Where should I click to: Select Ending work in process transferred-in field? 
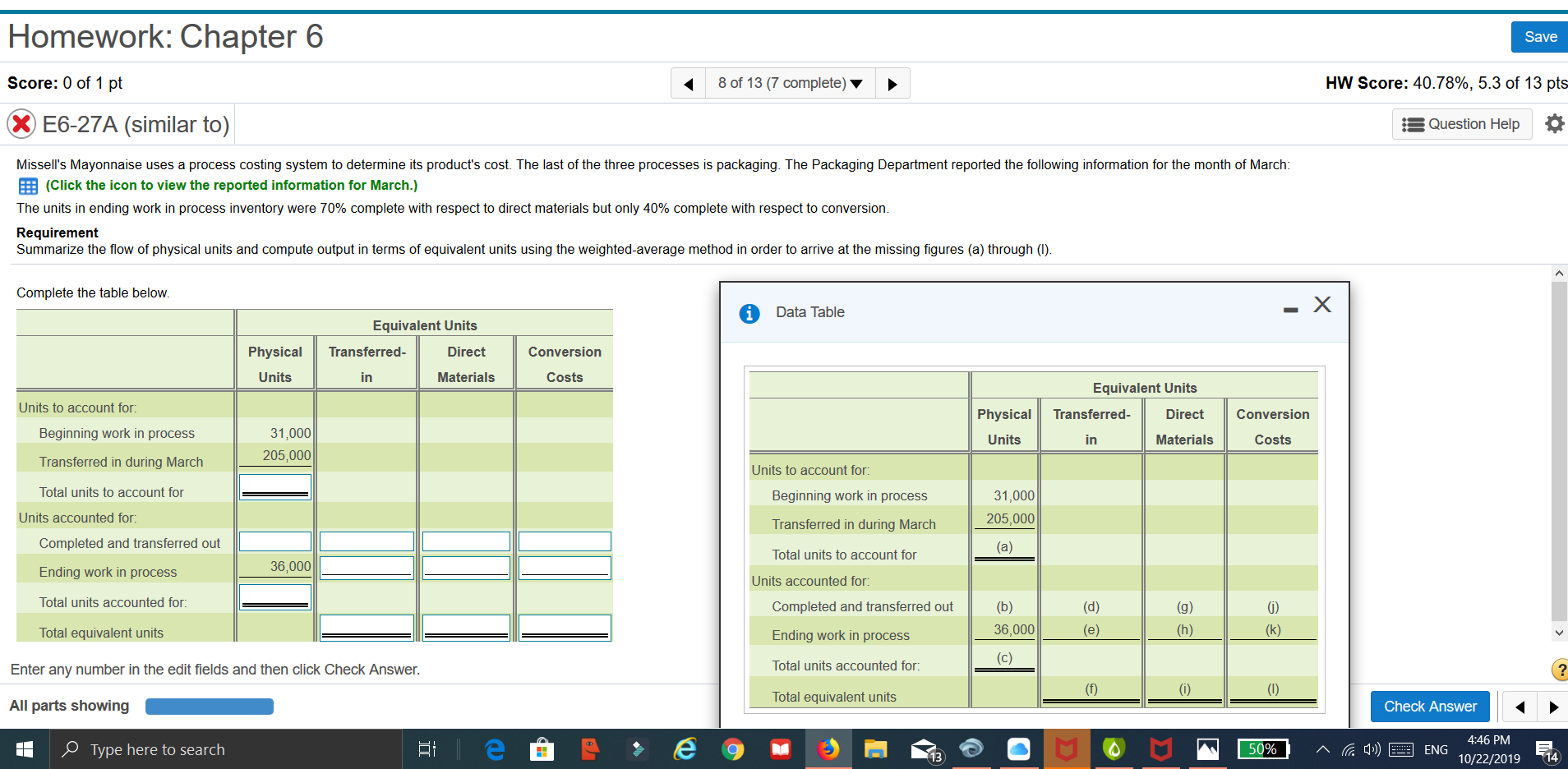pyautogui.click(x=367, y=568)
